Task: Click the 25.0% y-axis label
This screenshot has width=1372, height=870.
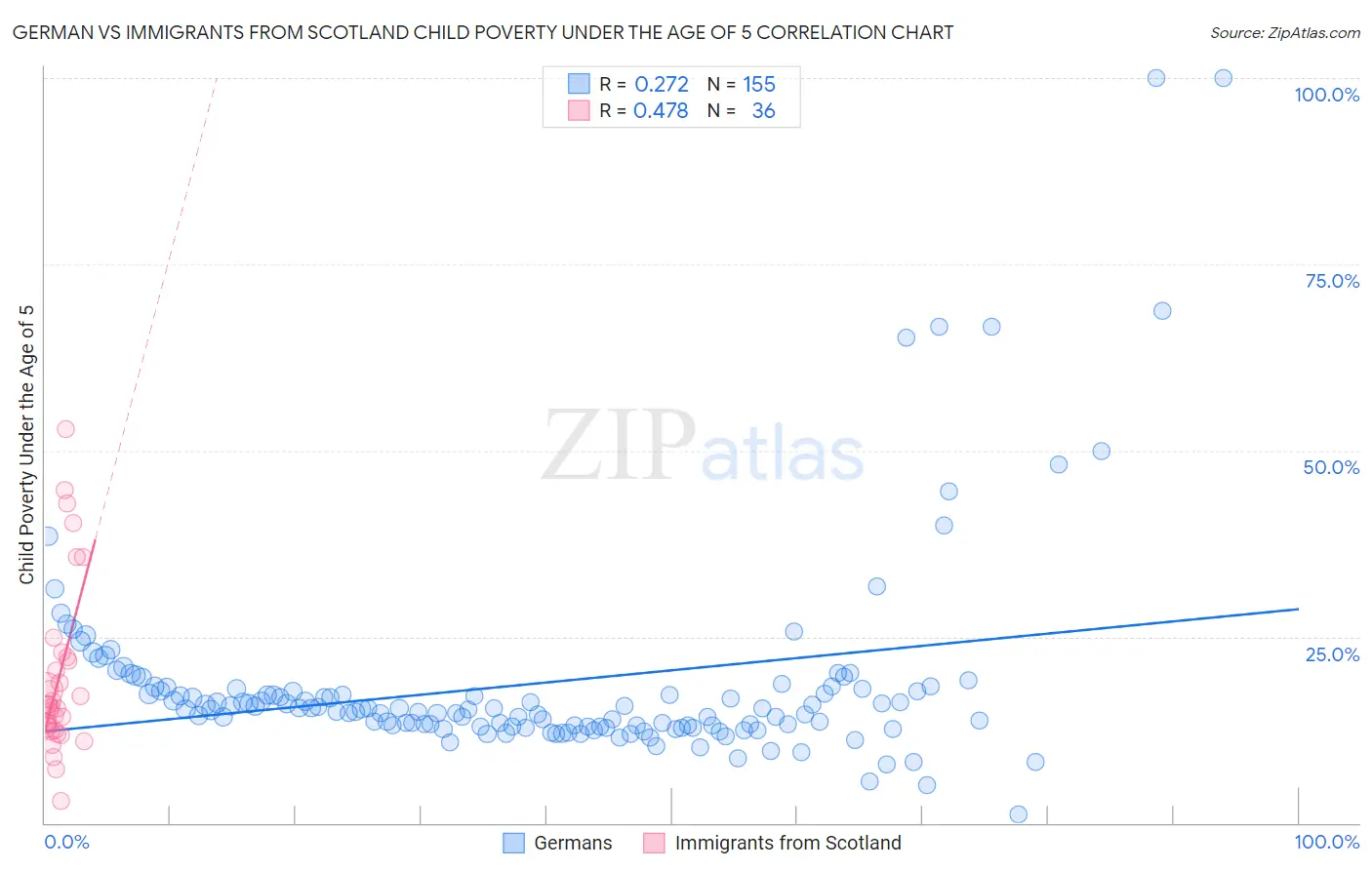Action: (1332, 654)
